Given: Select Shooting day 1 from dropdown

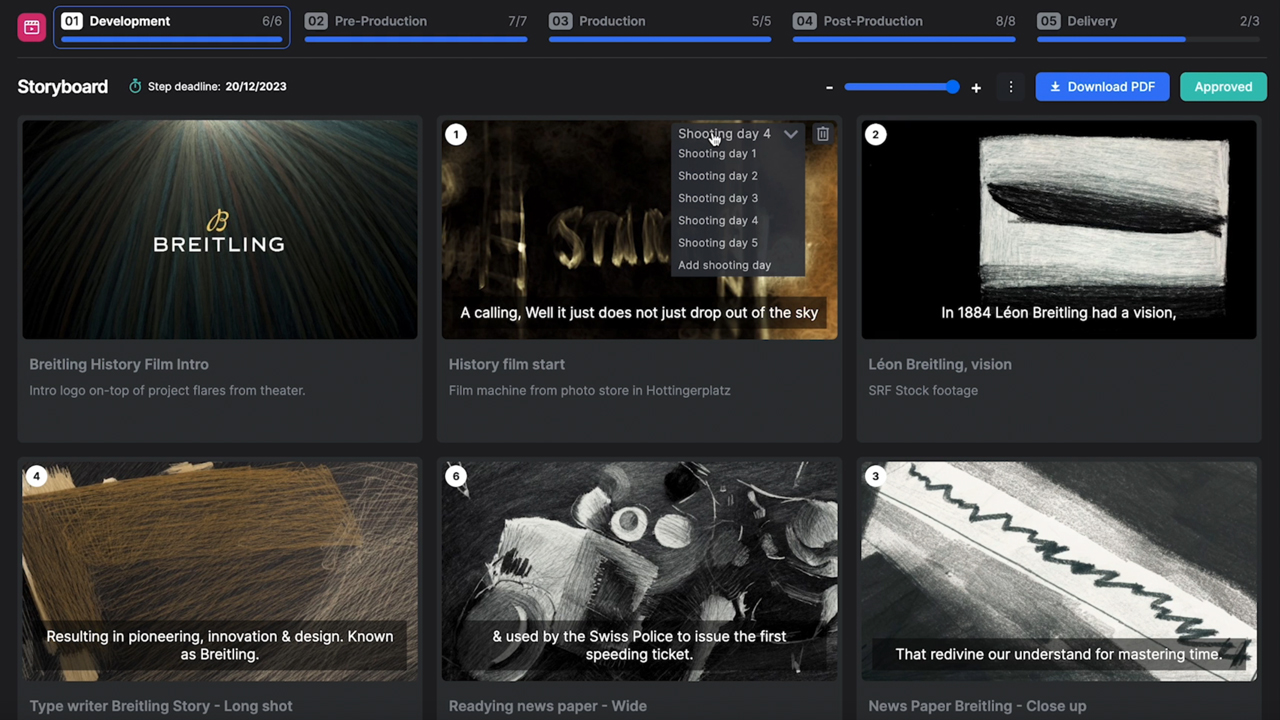Looking at the screenshot, I should (717, 154).
